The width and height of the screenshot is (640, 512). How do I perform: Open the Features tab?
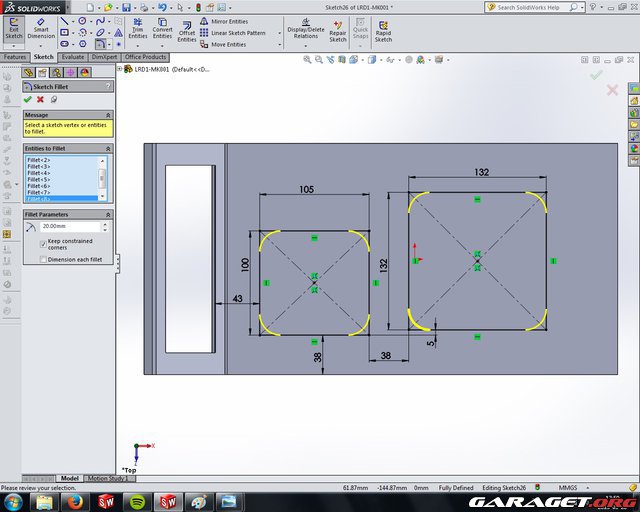click(15, 57)
